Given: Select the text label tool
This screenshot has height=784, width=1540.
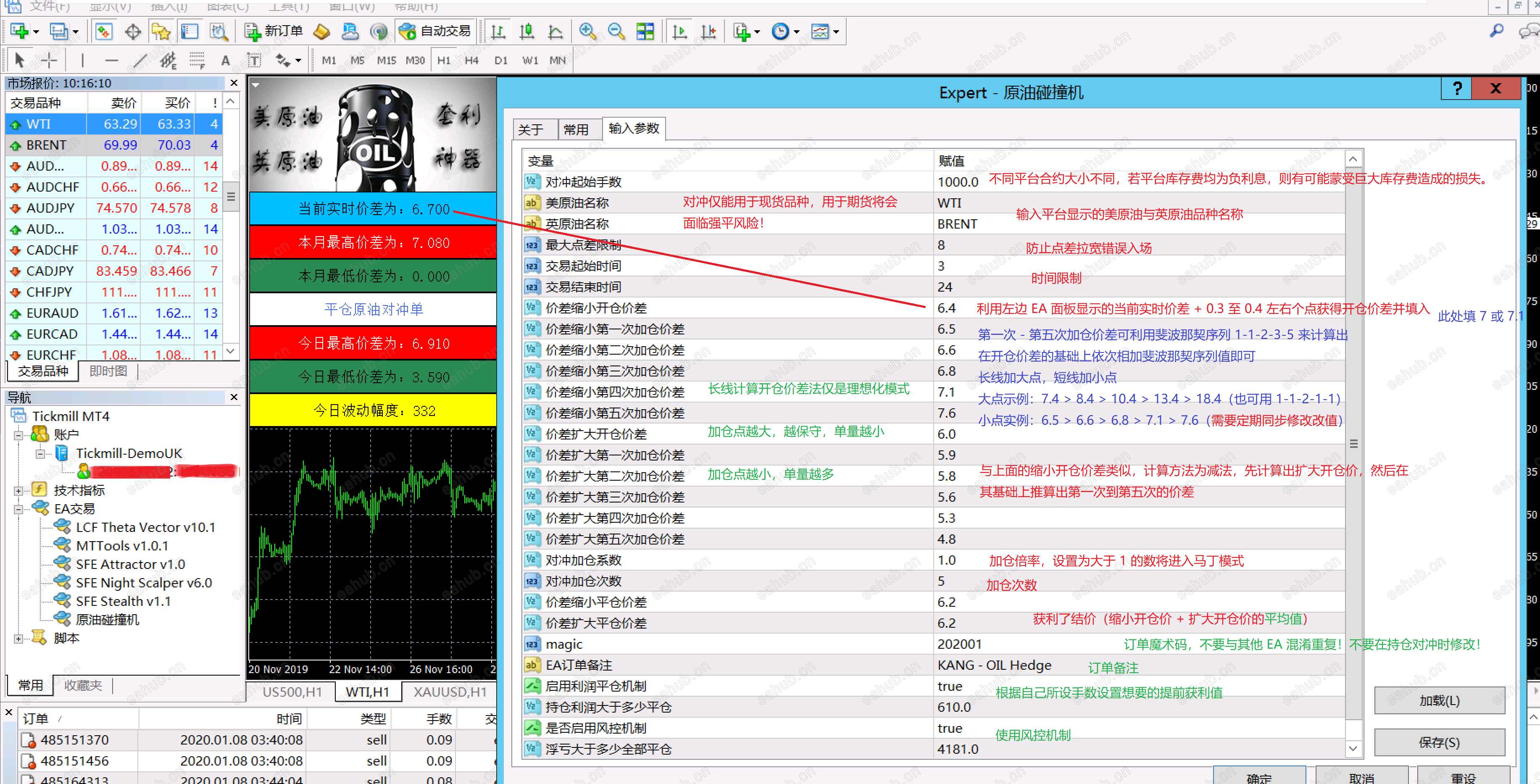Looking at the screenshot, I should pyautogui.click(x=254, y=60).
